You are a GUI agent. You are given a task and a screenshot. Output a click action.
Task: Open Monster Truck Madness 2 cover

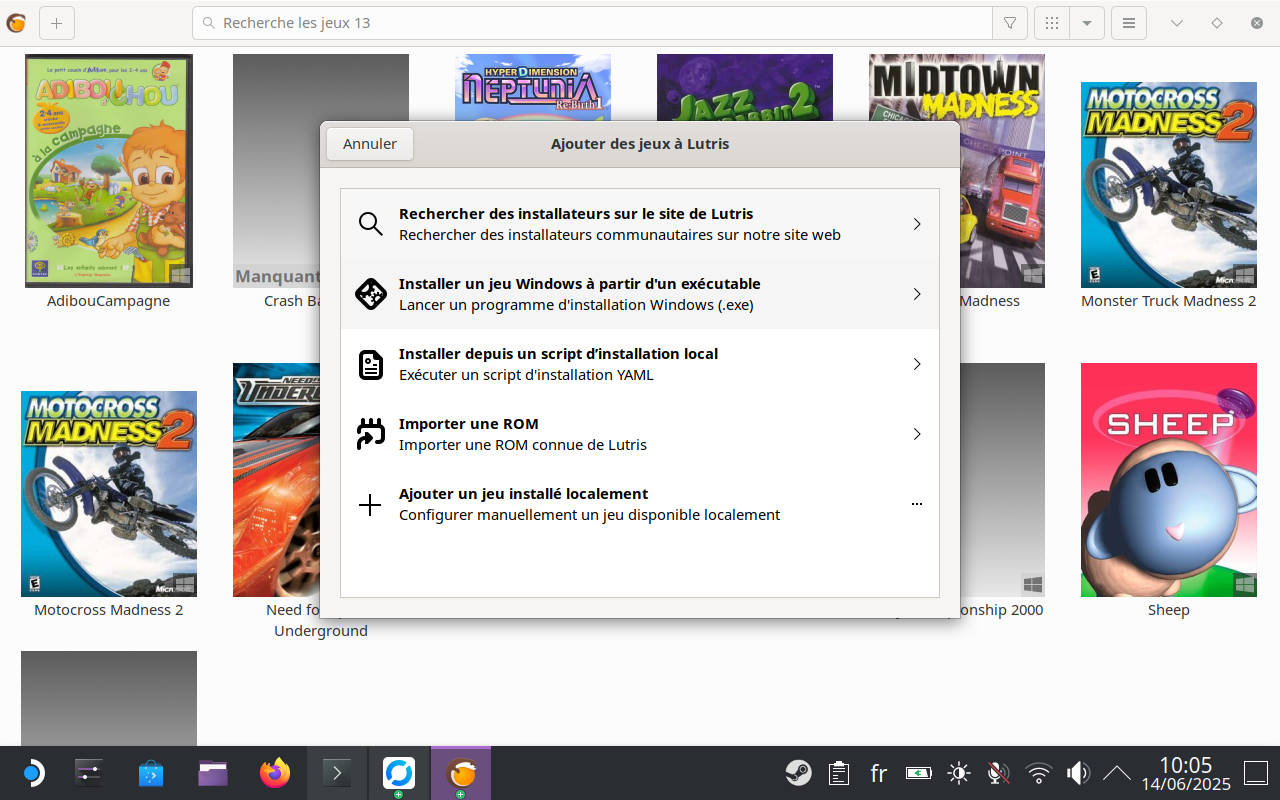point(1169,185)
